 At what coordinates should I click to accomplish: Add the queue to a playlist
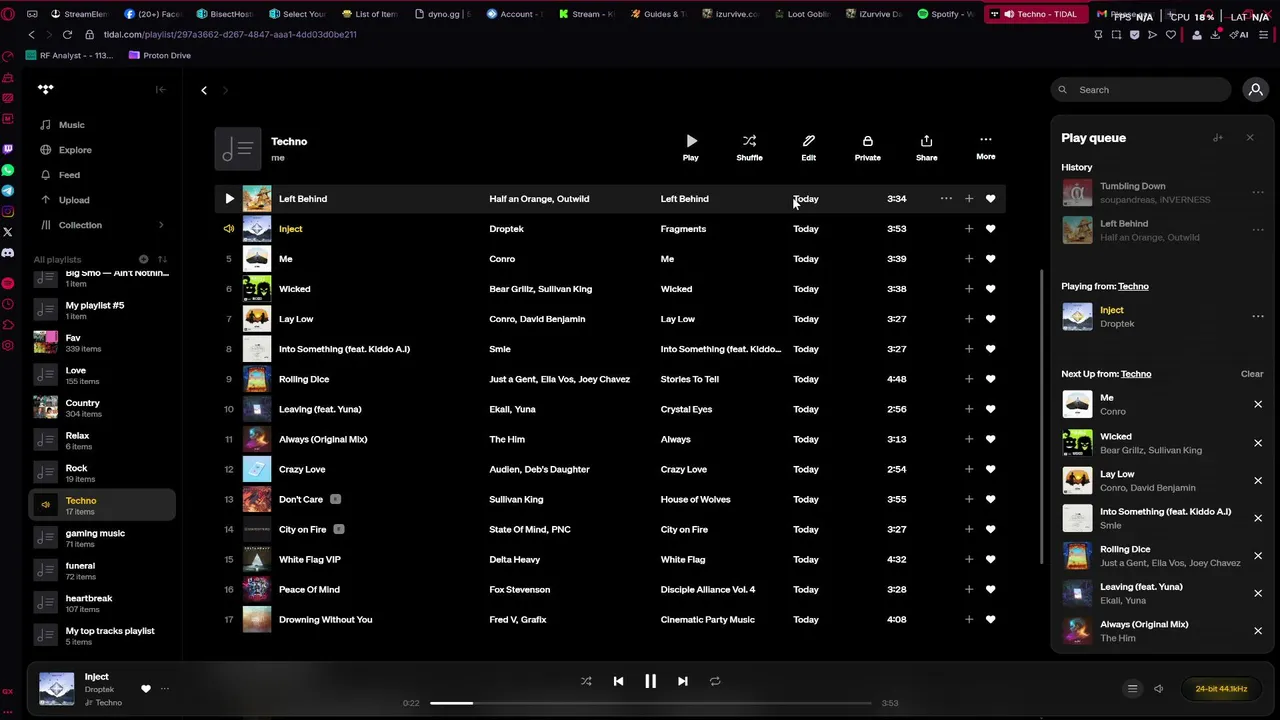[x=1217, y=138]
